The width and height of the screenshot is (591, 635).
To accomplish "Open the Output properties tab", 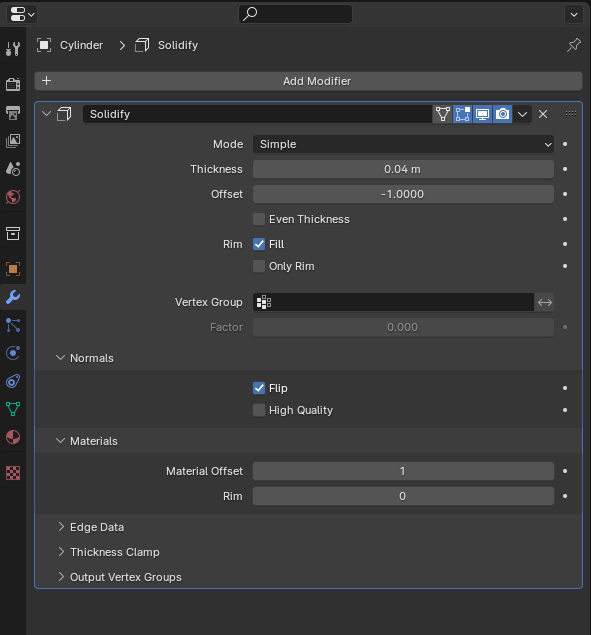I will pos(13,113).
